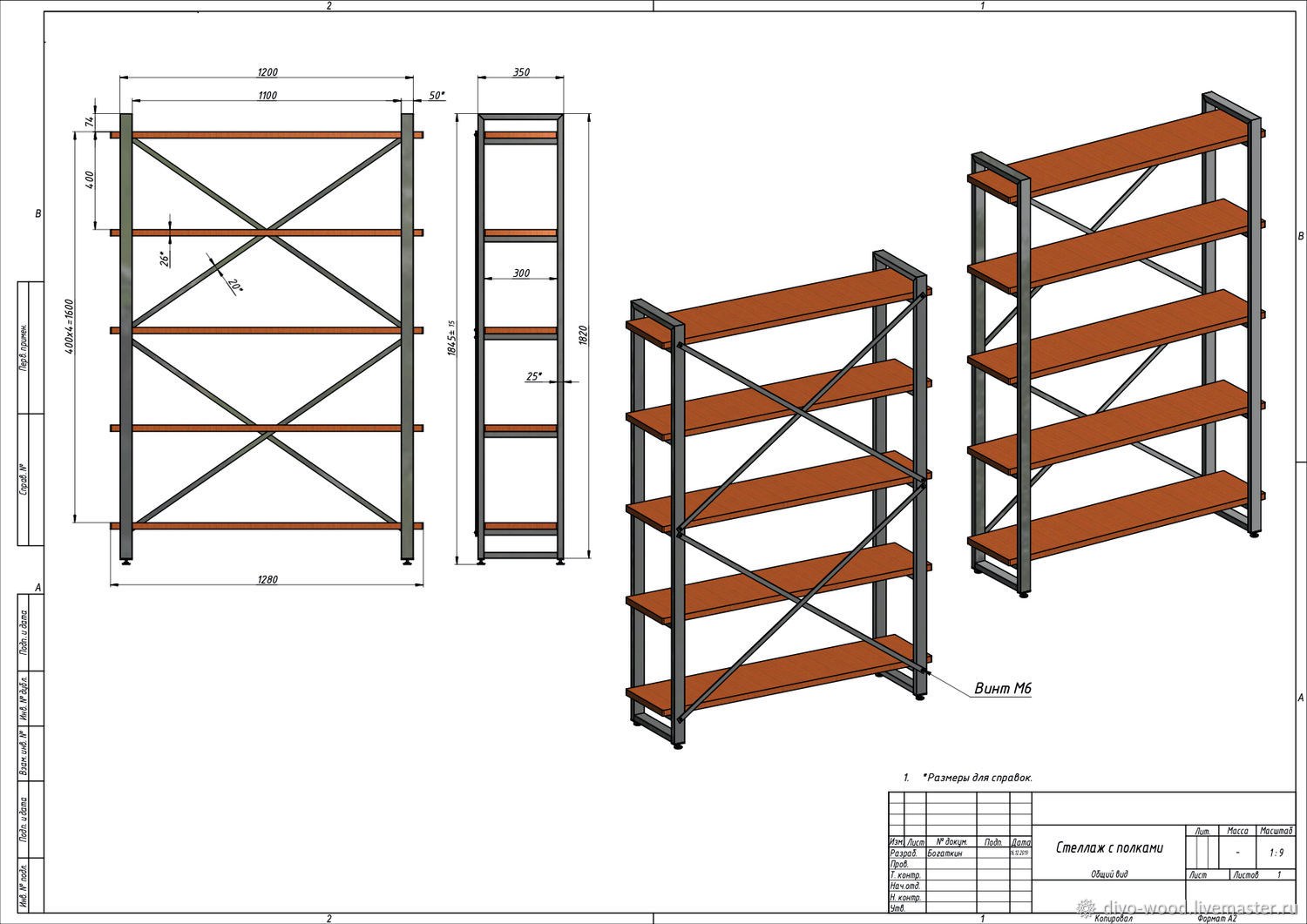Select the Размеры для справок note
This screenshot has height=924, width=1307.
[977, 778]
